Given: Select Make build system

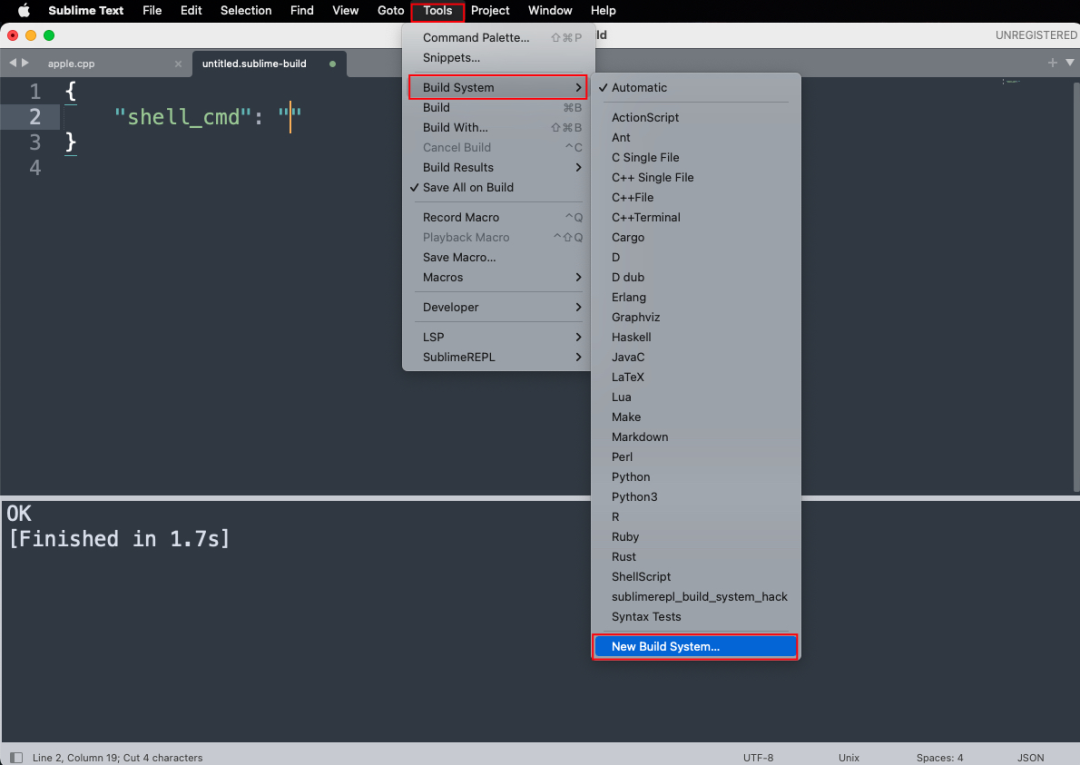Looking at the screenshot, I should 696,417.
